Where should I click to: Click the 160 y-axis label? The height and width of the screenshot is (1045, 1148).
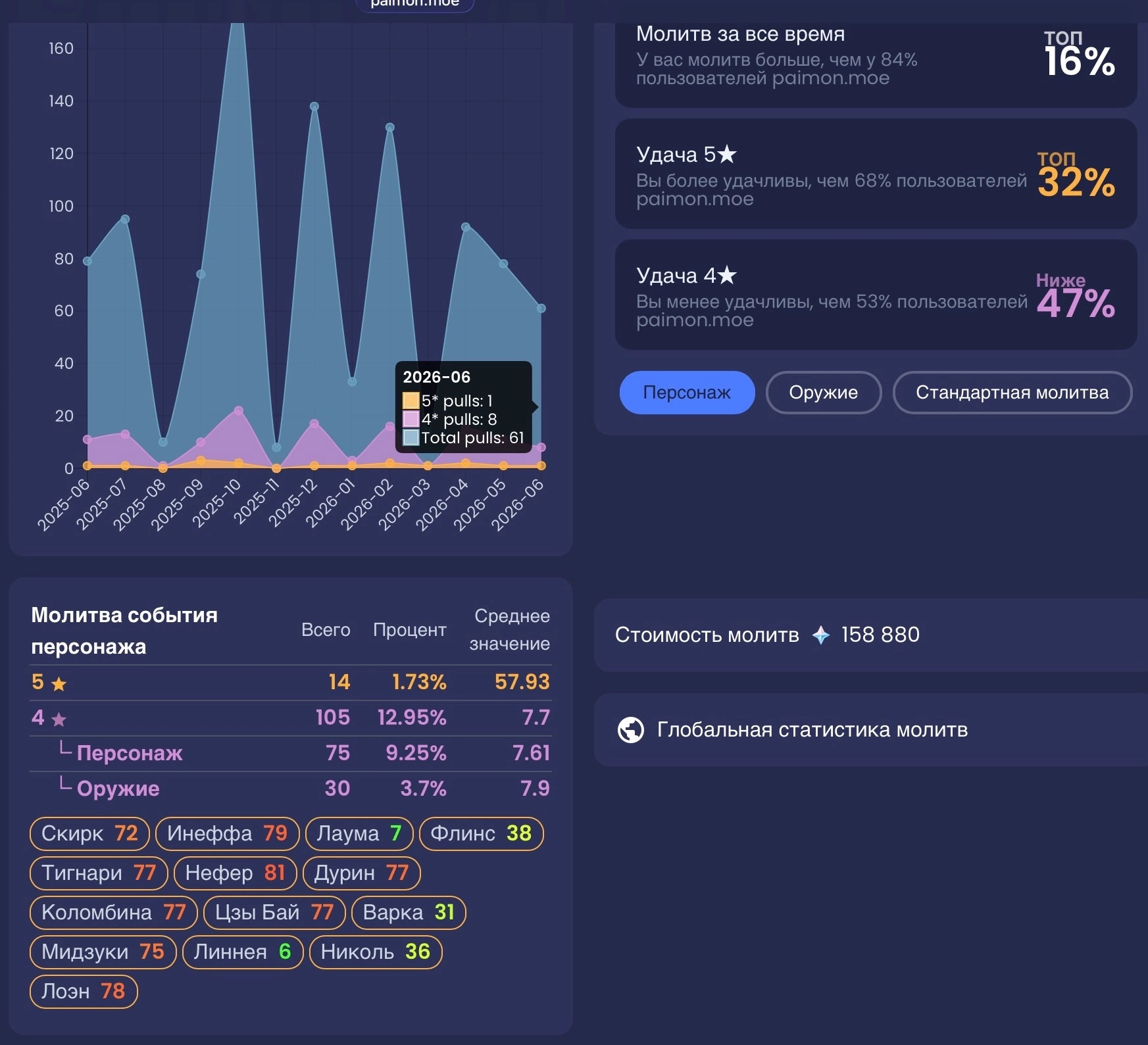point(61,49)
